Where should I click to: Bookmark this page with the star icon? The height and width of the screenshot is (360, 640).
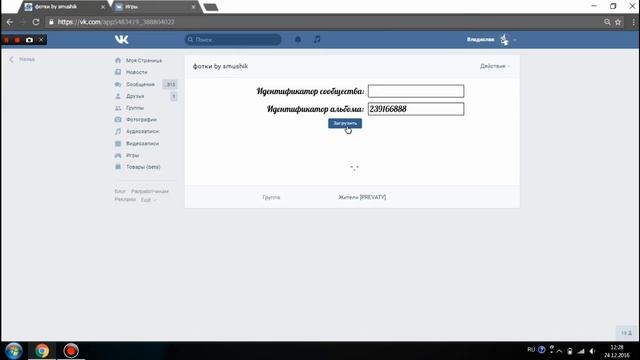click(x=618, y=22)
